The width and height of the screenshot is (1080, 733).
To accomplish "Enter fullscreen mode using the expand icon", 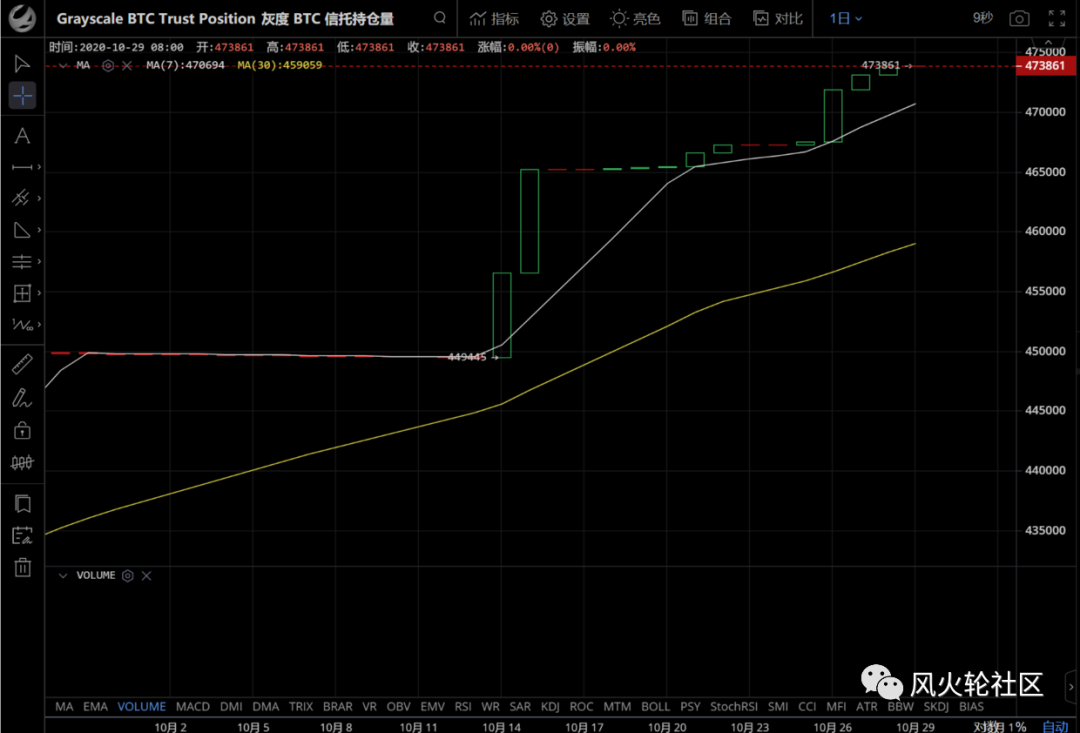I will 1057,19.
